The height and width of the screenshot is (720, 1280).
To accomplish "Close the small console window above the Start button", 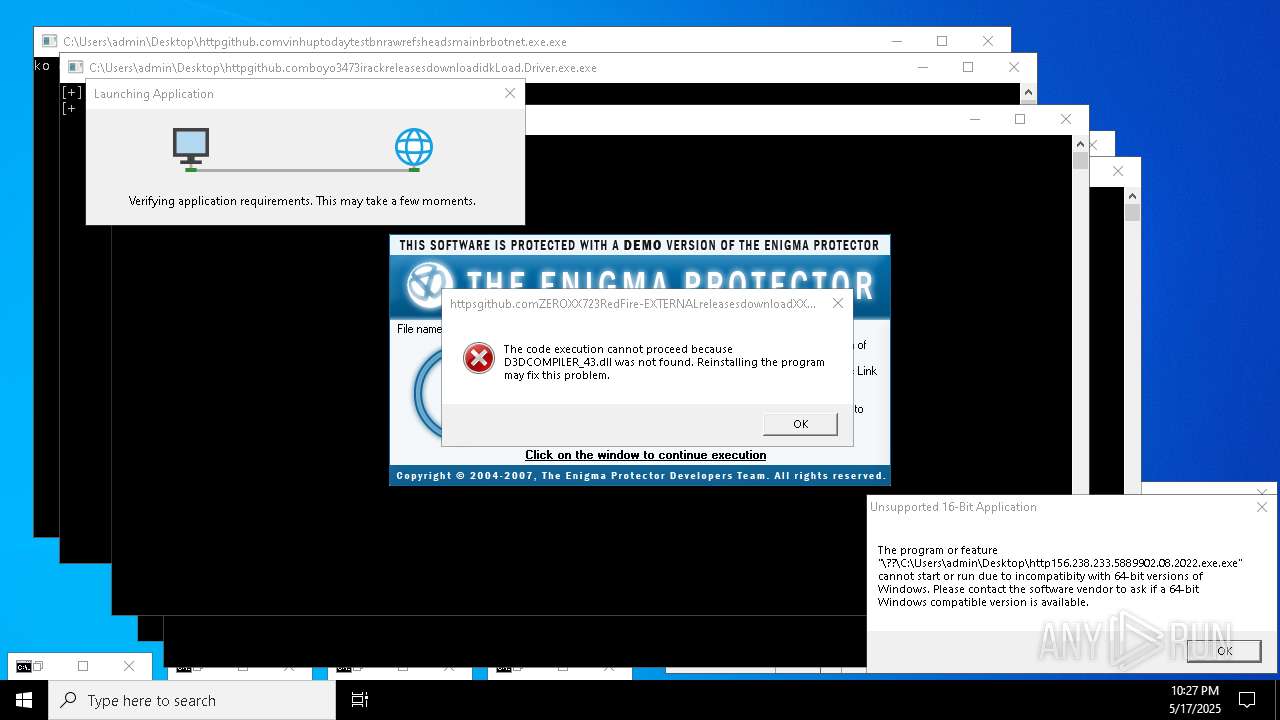I will click(x=129, y=666).
